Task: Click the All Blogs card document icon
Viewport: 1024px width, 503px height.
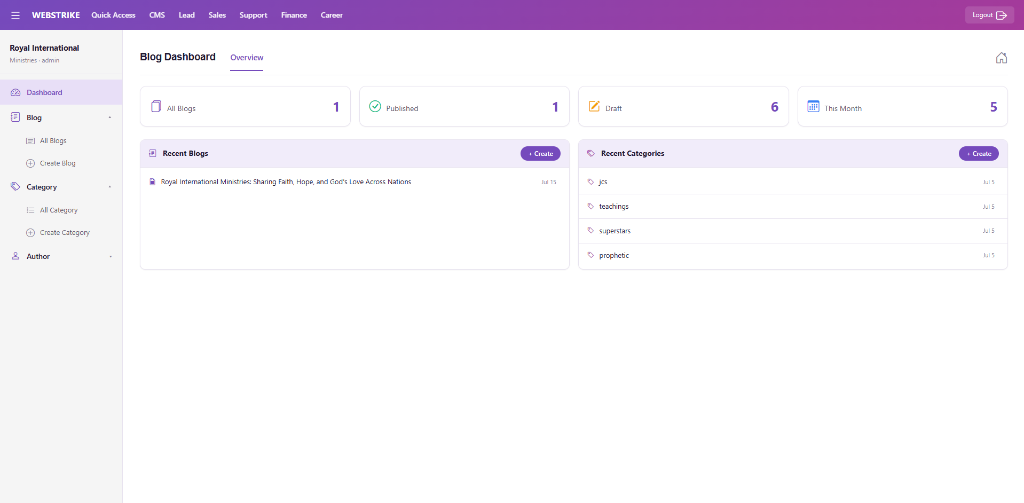Action: tap(156, 106)
